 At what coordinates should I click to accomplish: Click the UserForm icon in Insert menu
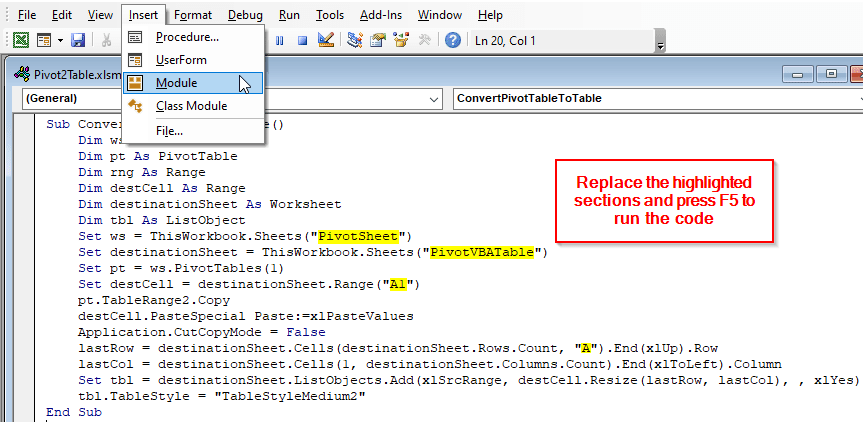[135, 59]
